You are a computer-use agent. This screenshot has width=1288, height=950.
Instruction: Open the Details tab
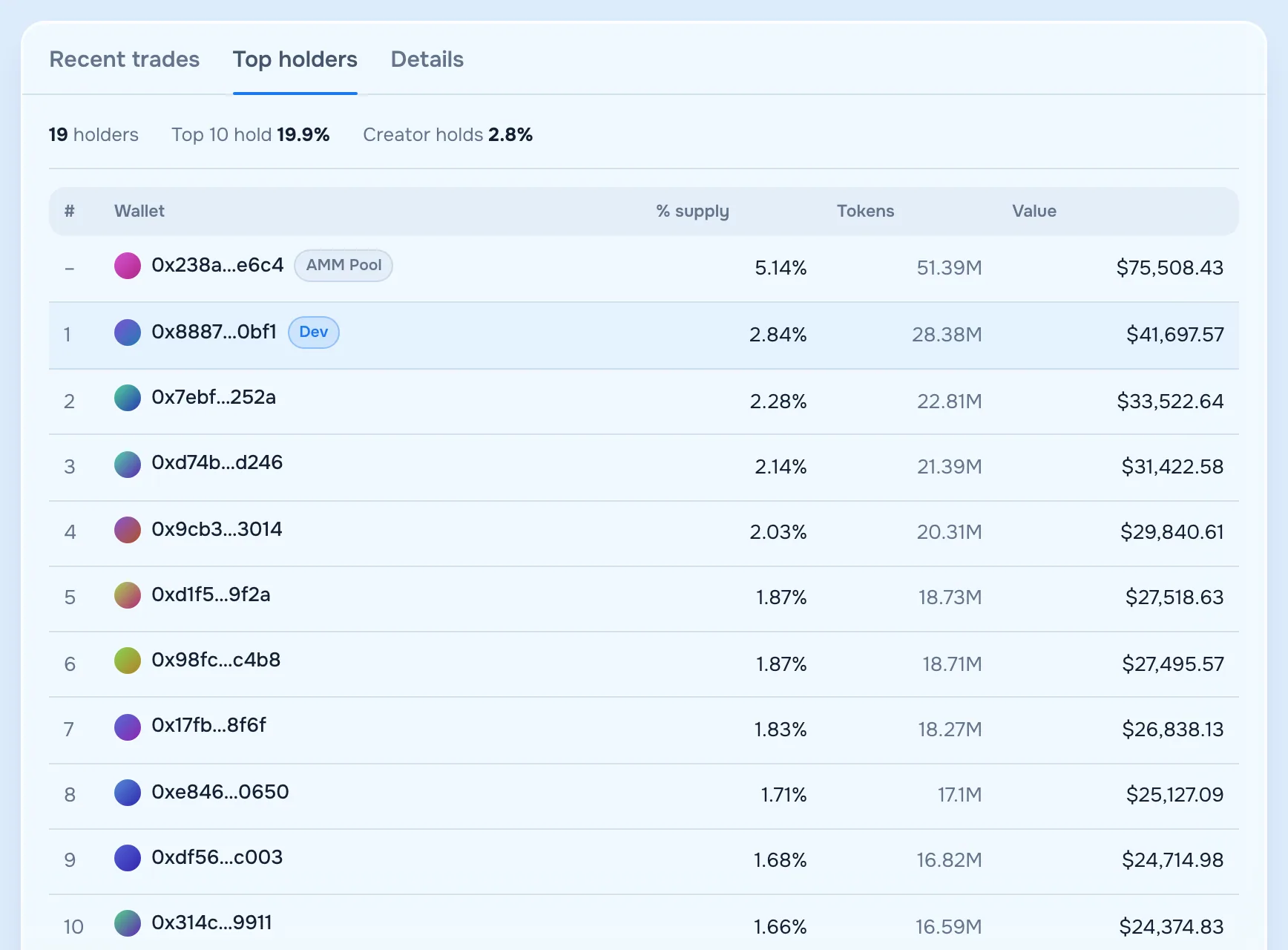coord(427,59)
